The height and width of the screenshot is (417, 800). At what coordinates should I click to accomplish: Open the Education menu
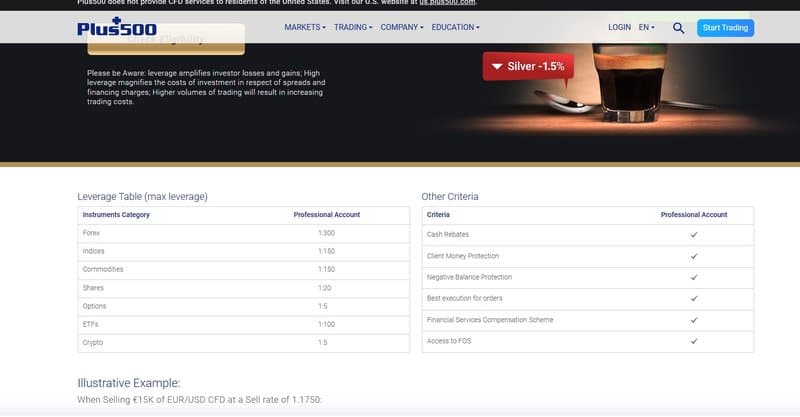click(x=455, y=27)
